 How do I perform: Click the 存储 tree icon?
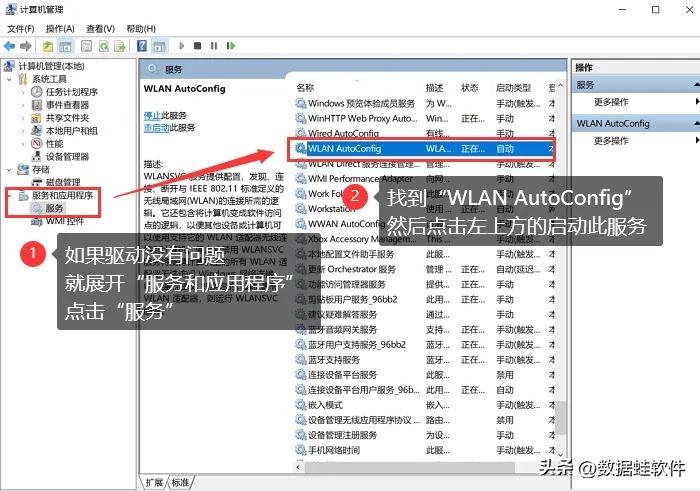(23, 170)
